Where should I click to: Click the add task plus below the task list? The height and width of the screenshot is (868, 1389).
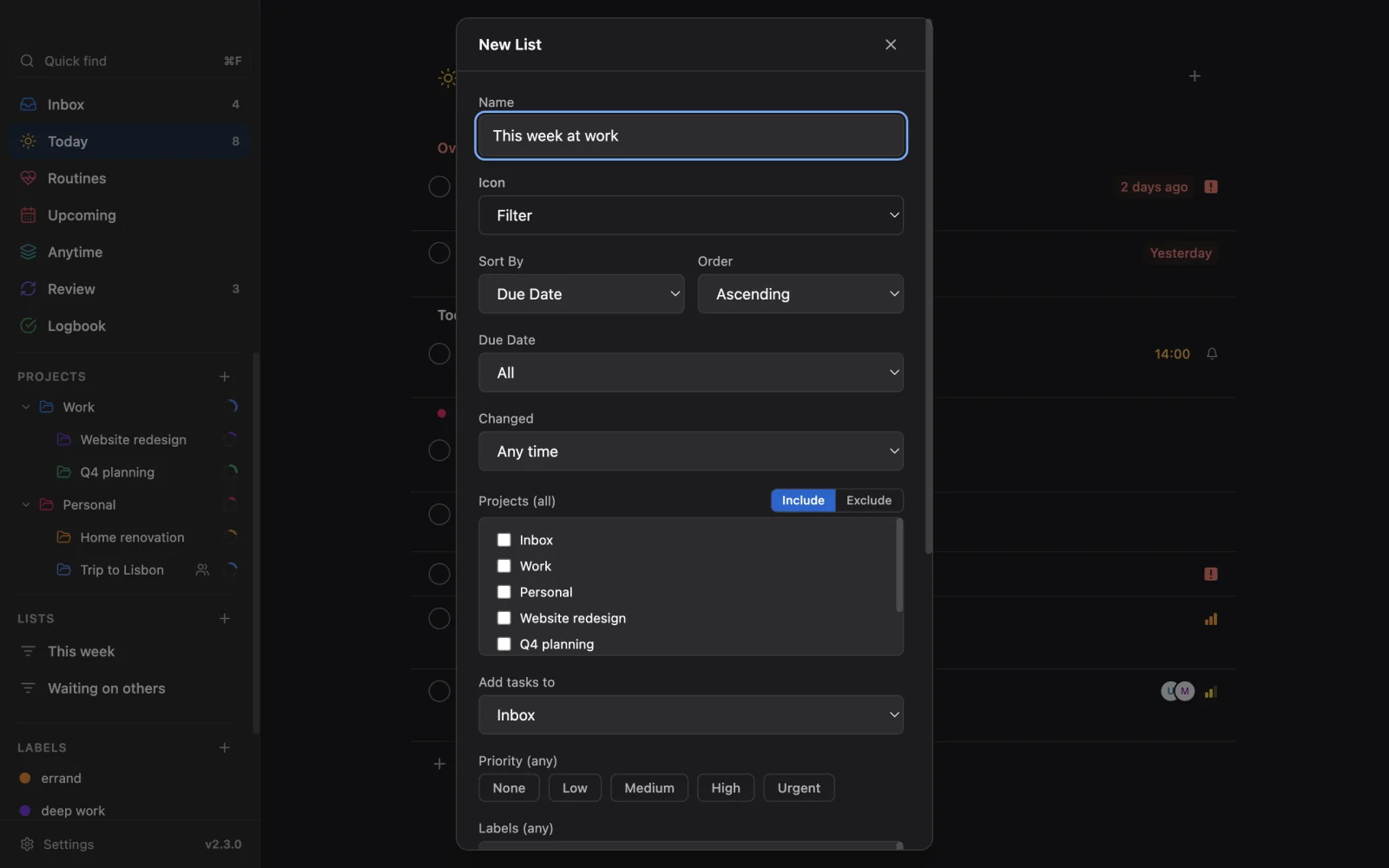click(x=439, y=764)
